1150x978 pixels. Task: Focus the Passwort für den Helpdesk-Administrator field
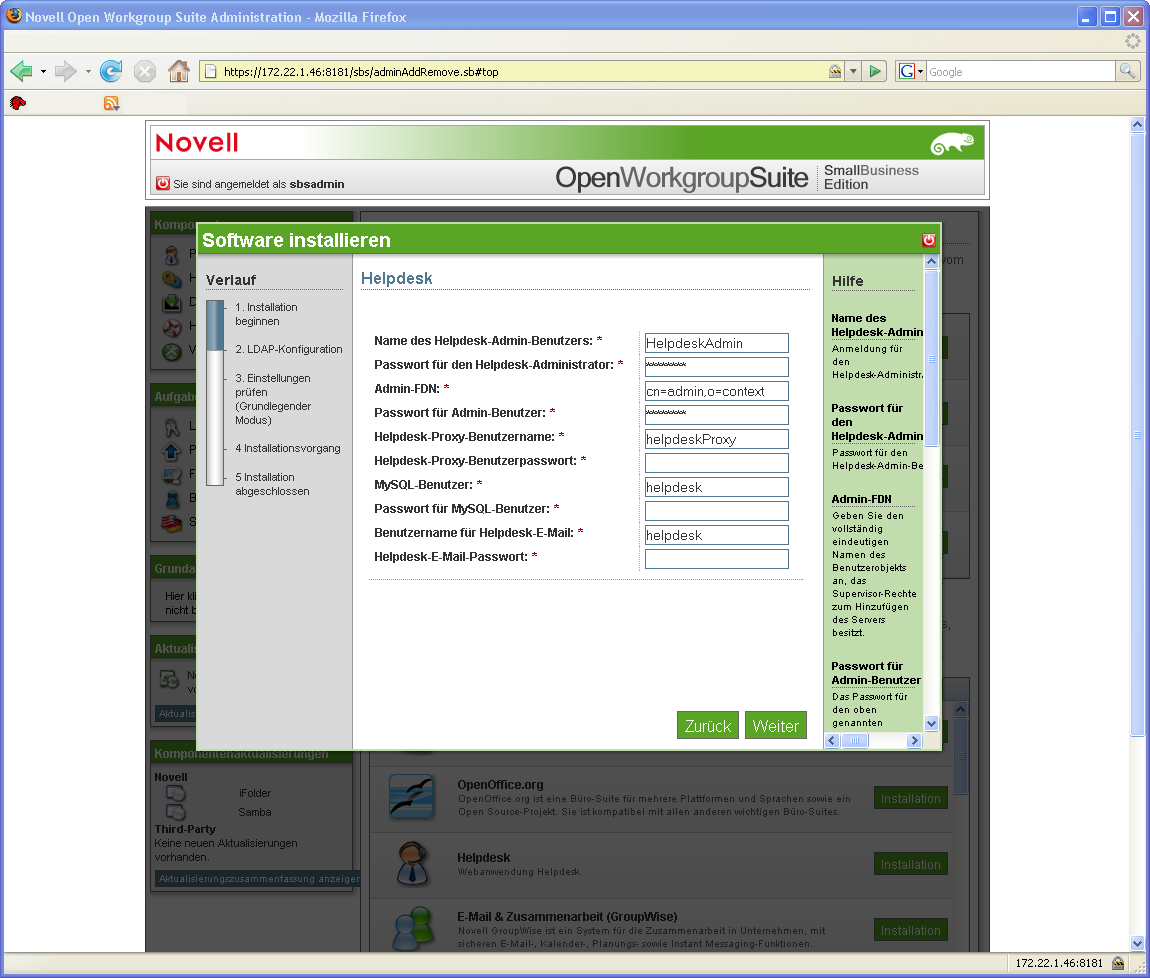click(x=717, y=367)
